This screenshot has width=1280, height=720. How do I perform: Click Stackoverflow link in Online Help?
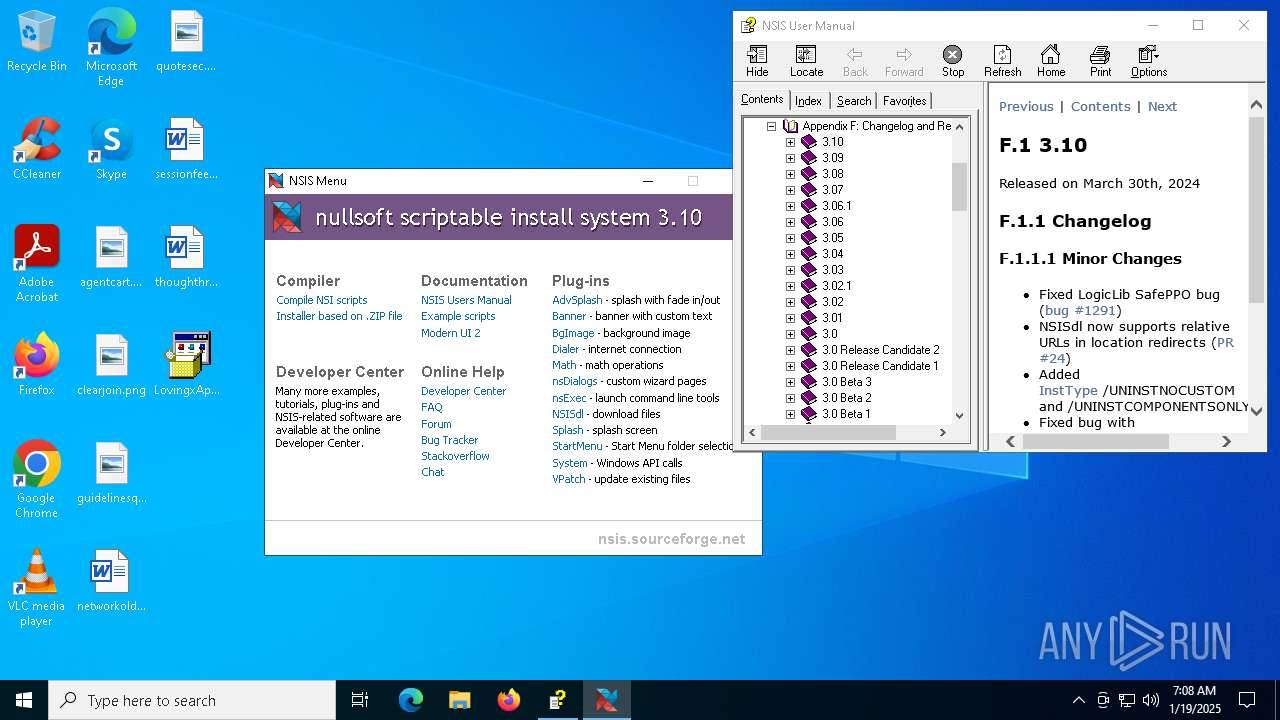coord(455,456)
